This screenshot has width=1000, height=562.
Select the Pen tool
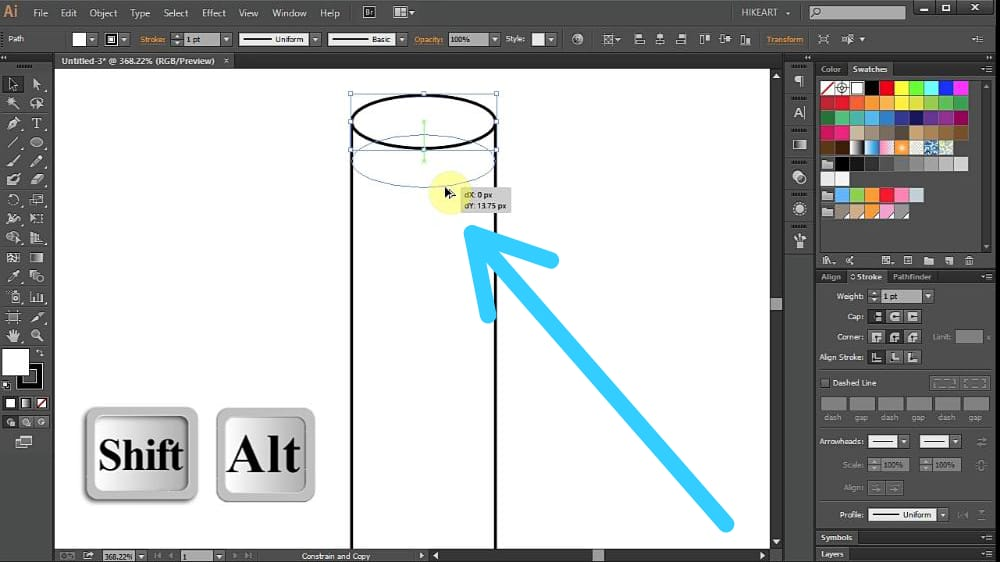coord(13,123)
